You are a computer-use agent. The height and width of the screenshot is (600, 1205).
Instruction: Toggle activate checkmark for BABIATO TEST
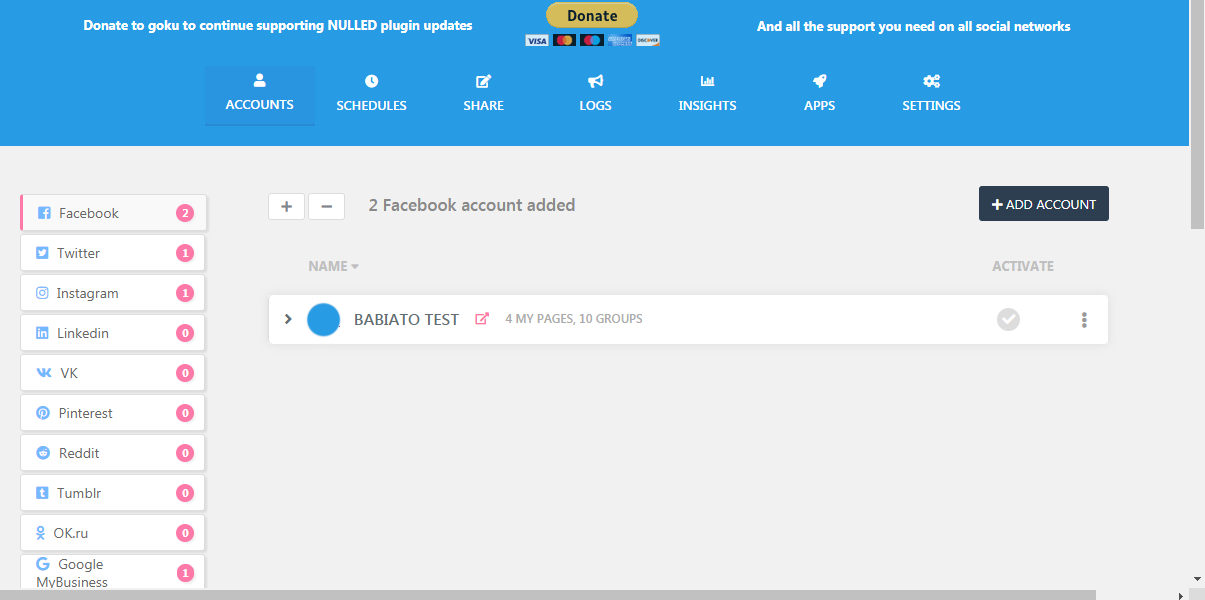click(1008, 319)
